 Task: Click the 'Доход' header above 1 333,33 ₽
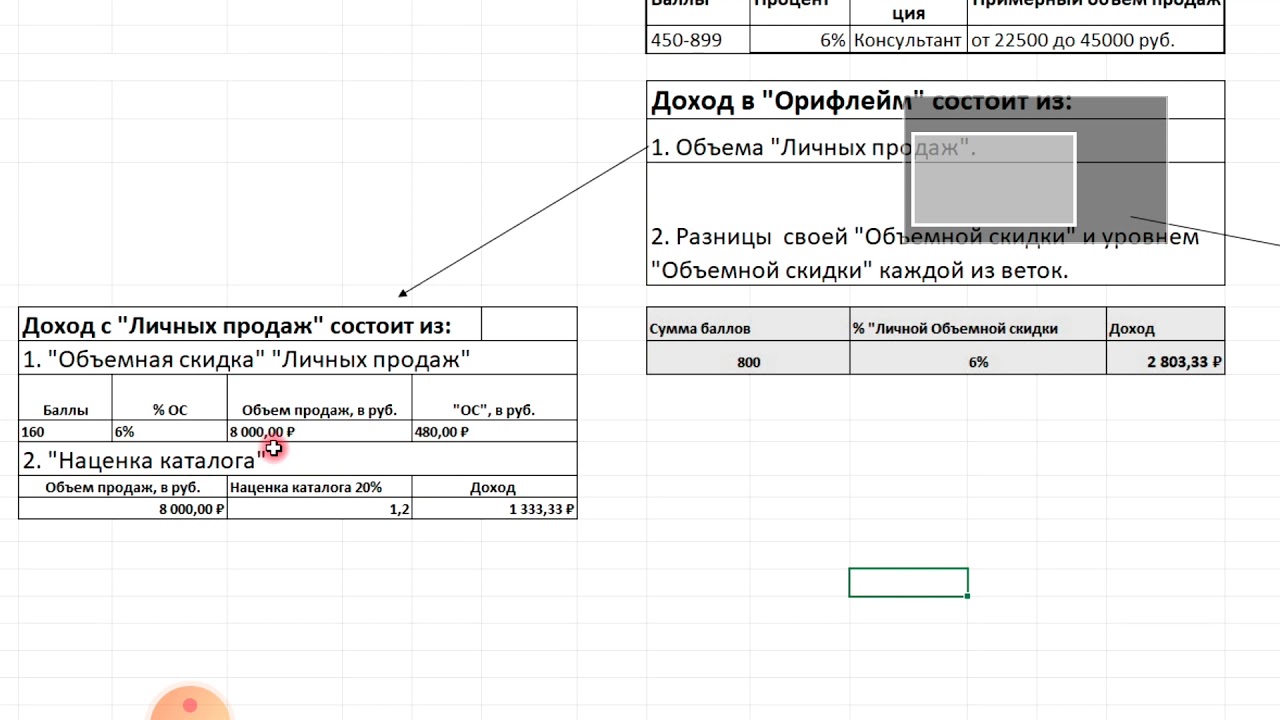[494, 488]
